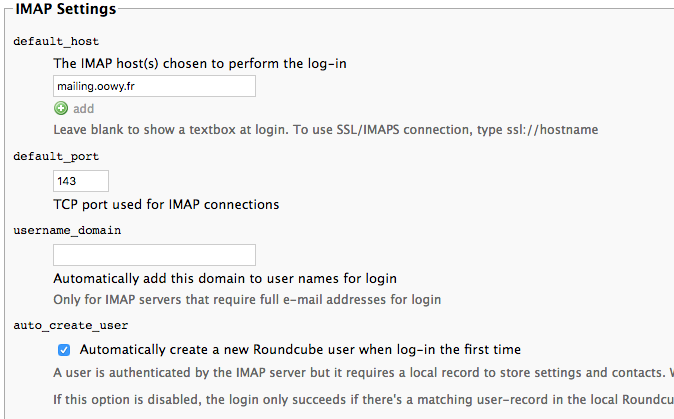Click "The IMAP host(s) chosen" description text

coord(200,63)
